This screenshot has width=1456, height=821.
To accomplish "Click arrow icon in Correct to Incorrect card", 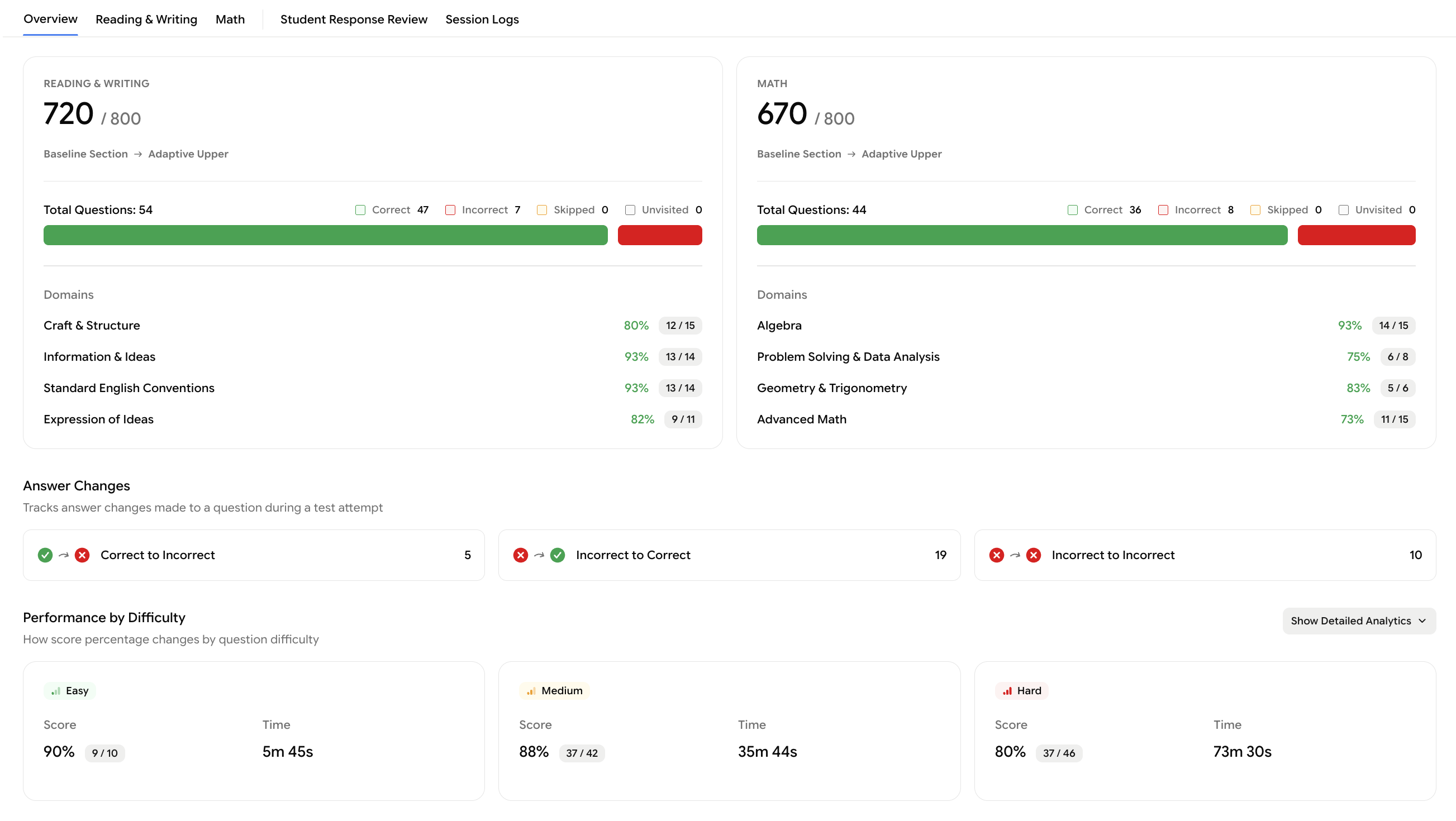I will pyautogui.click(x=64, y=556).
